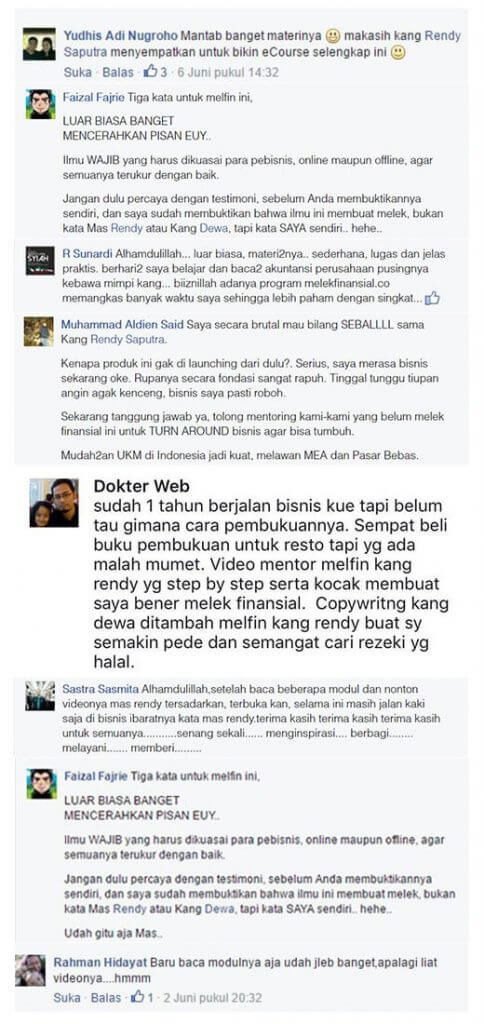Click Balas under Yudhis's comment

click(x=118, y=72)
